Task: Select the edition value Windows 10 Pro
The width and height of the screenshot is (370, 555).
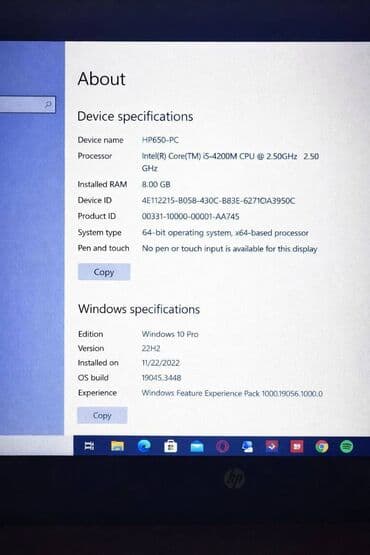Action: pos(170,334)
